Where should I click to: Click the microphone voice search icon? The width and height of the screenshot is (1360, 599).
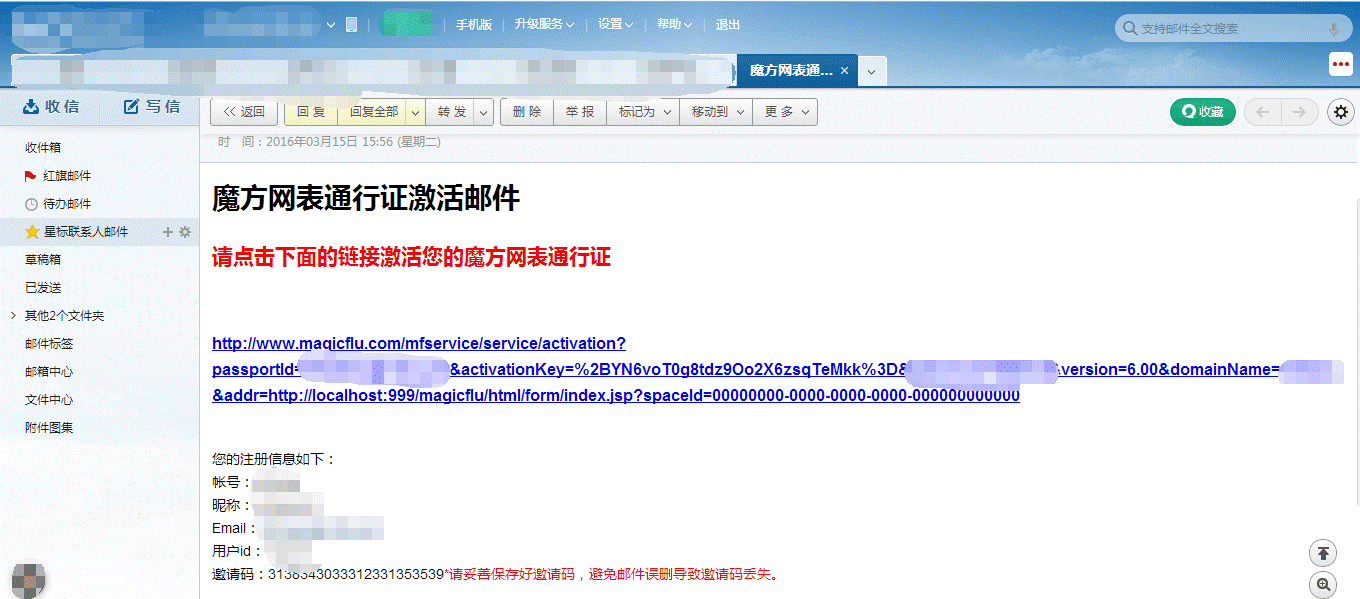tap(1333, 29)
